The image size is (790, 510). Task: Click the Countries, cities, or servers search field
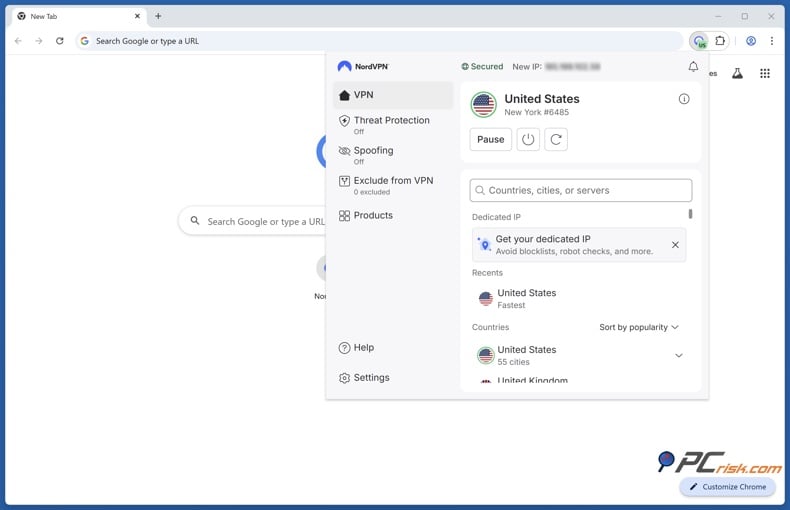click(580, 190)
